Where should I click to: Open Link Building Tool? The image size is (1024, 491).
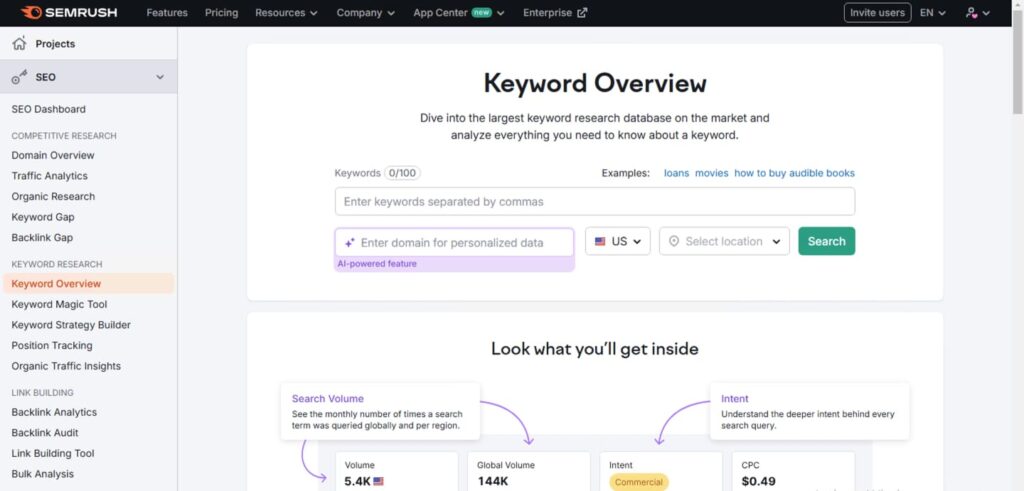pyautogui.click(x=53, y=453)
